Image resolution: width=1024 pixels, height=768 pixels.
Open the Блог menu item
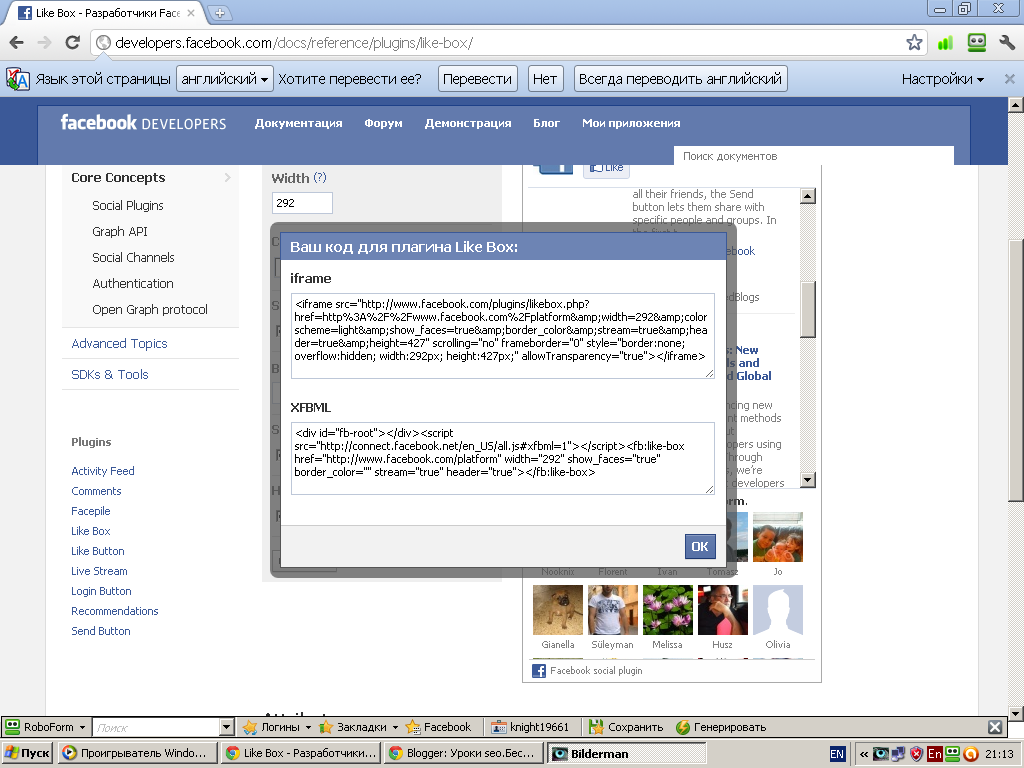[546, 123]
